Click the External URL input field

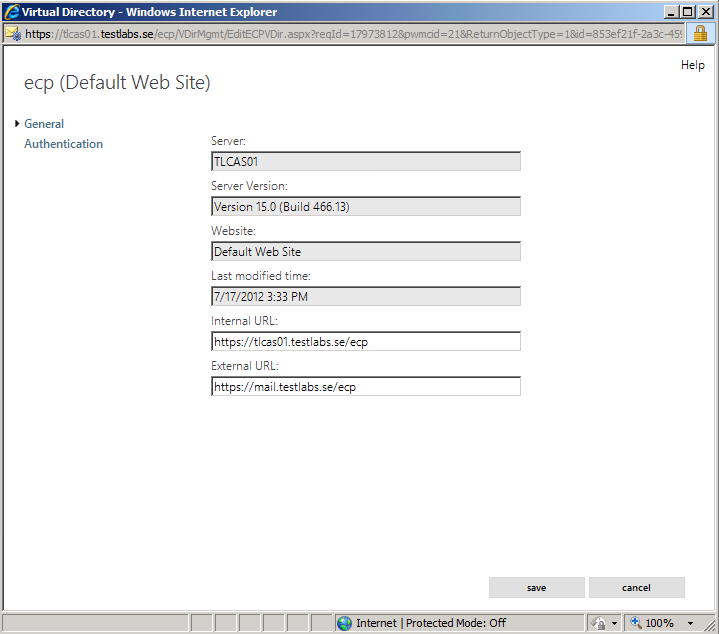(366, 386)
